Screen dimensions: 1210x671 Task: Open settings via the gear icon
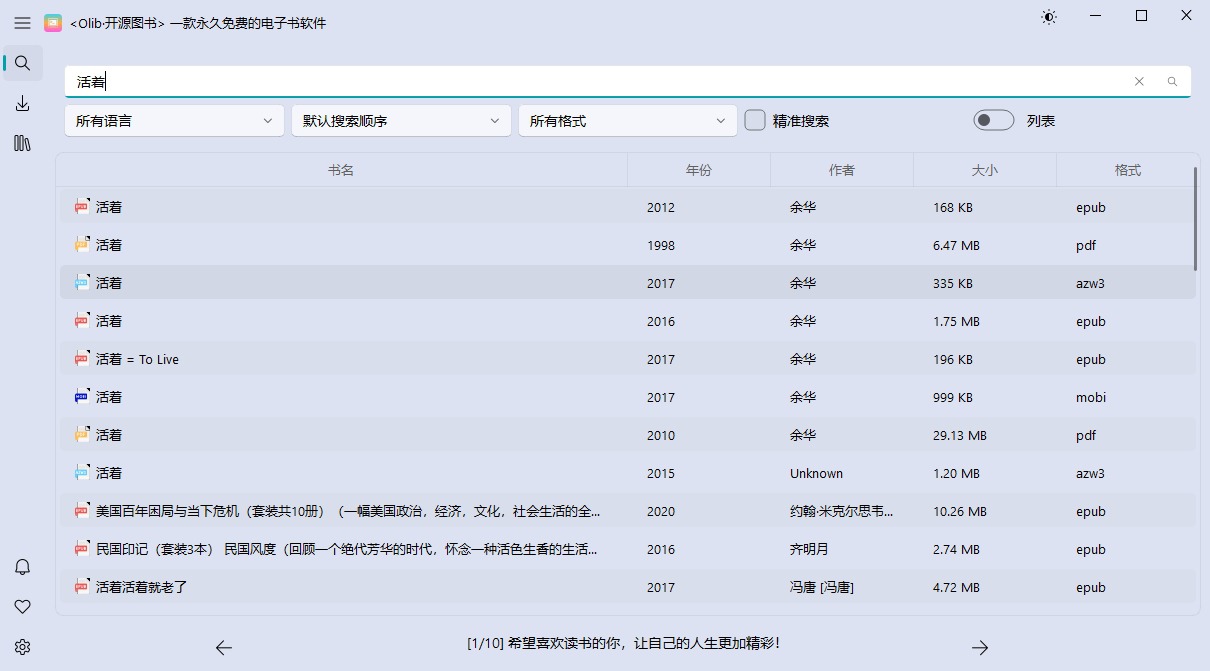(x=22, y=647)
